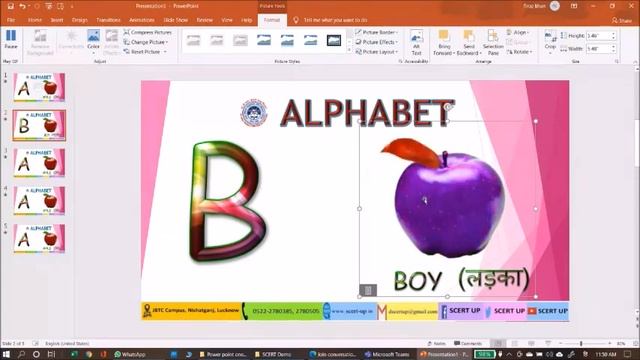Image resolution: width=640 pixels, height=360 pixels.
Task: Select slide 4 thumbnail
Action: click(x=39, y=200)
